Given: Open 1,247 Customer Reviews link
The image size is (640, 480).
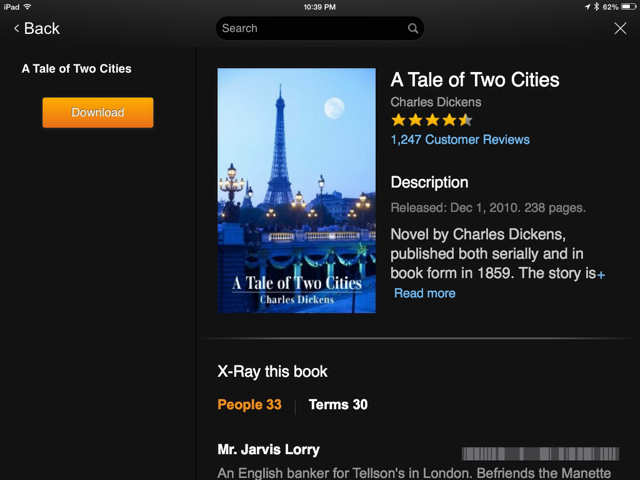Looking at the screenshot, I should point(460,140).
